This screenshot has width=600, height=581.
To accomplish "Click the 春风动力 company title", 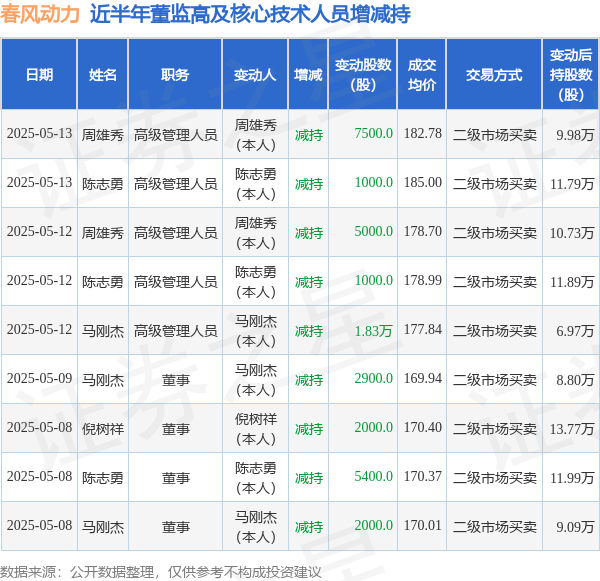I will tap(40, 14).
